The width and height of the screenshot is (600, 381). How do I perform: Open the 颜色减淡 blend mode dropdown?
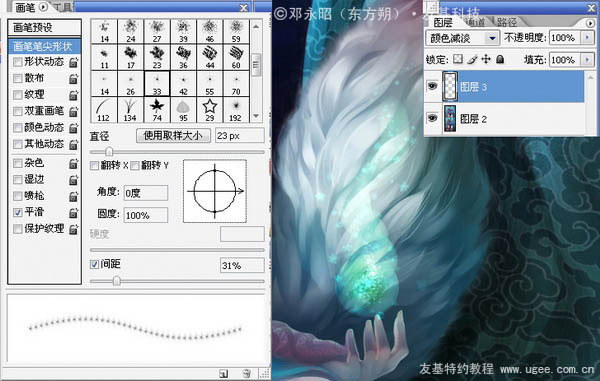(463, 38)
